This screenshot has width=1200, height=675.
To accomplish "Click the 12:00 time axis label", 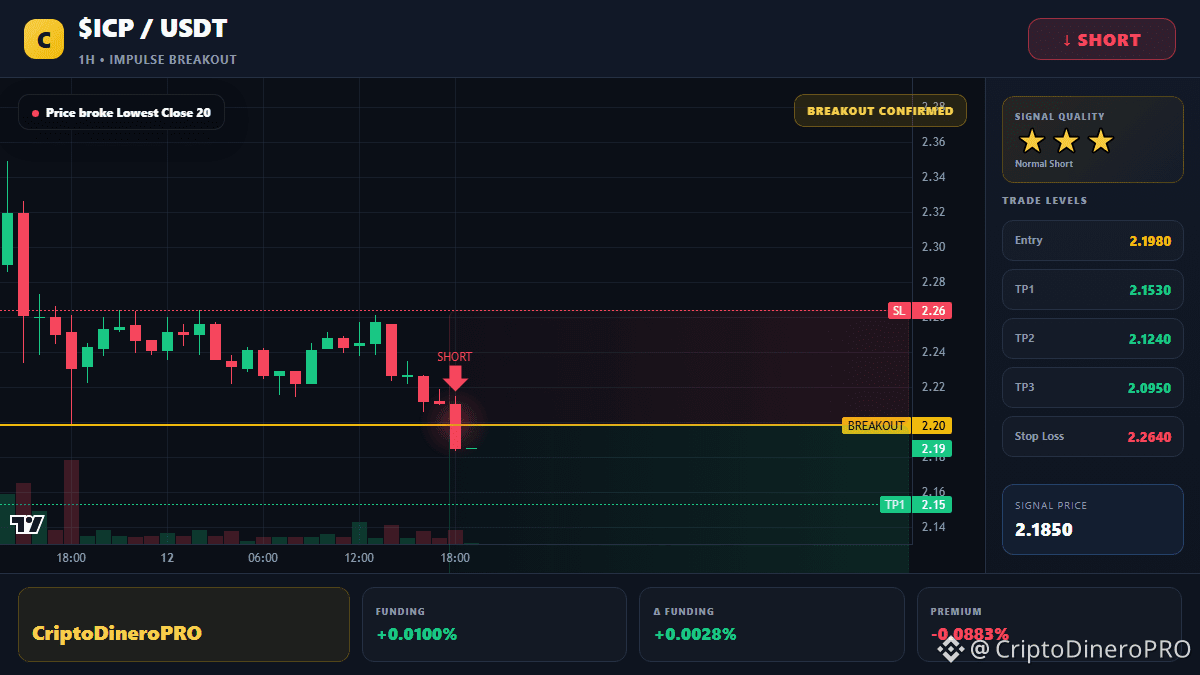I will [359, 558].
